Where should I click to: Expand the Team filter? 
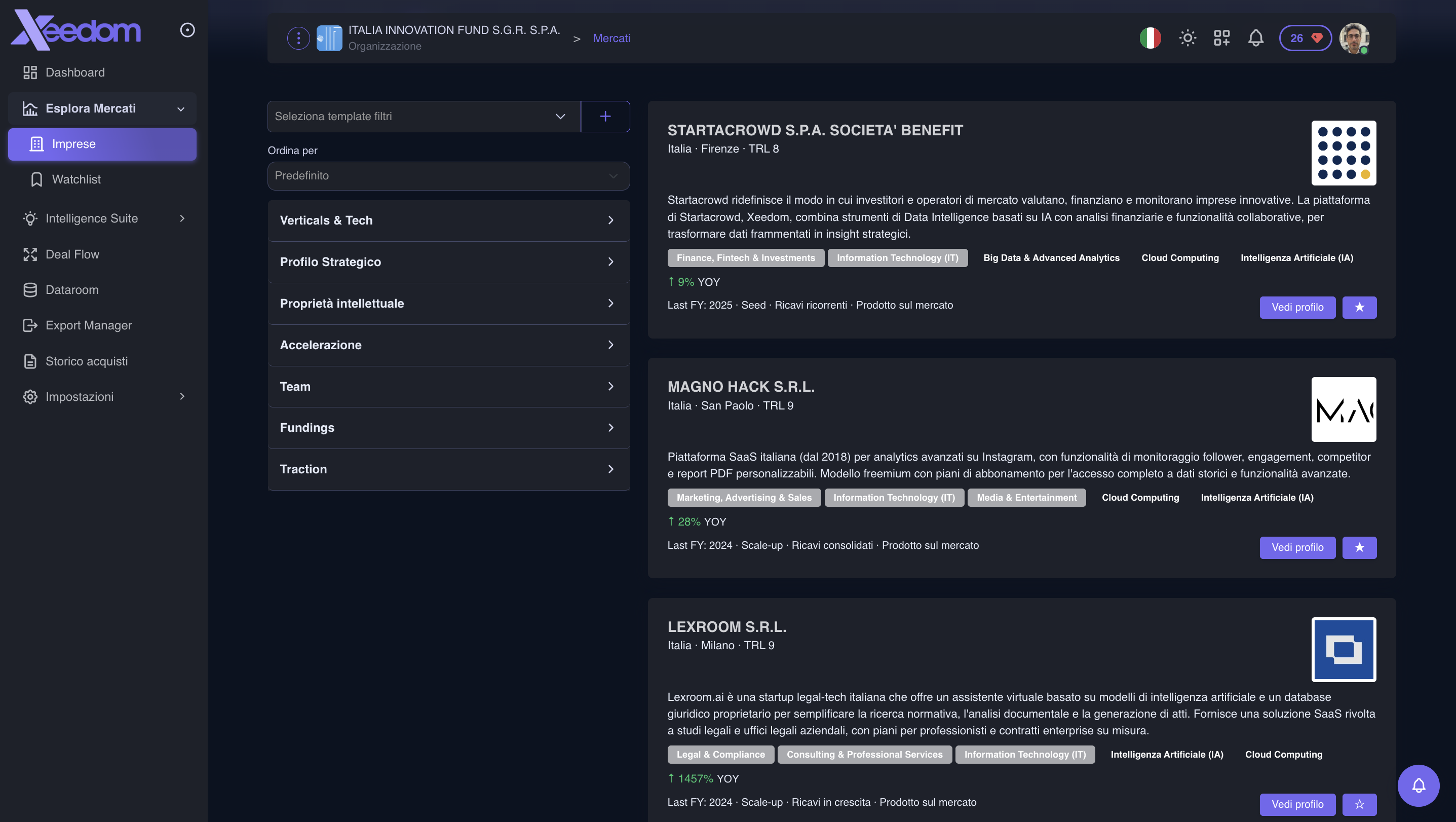(x=449, y=387)
